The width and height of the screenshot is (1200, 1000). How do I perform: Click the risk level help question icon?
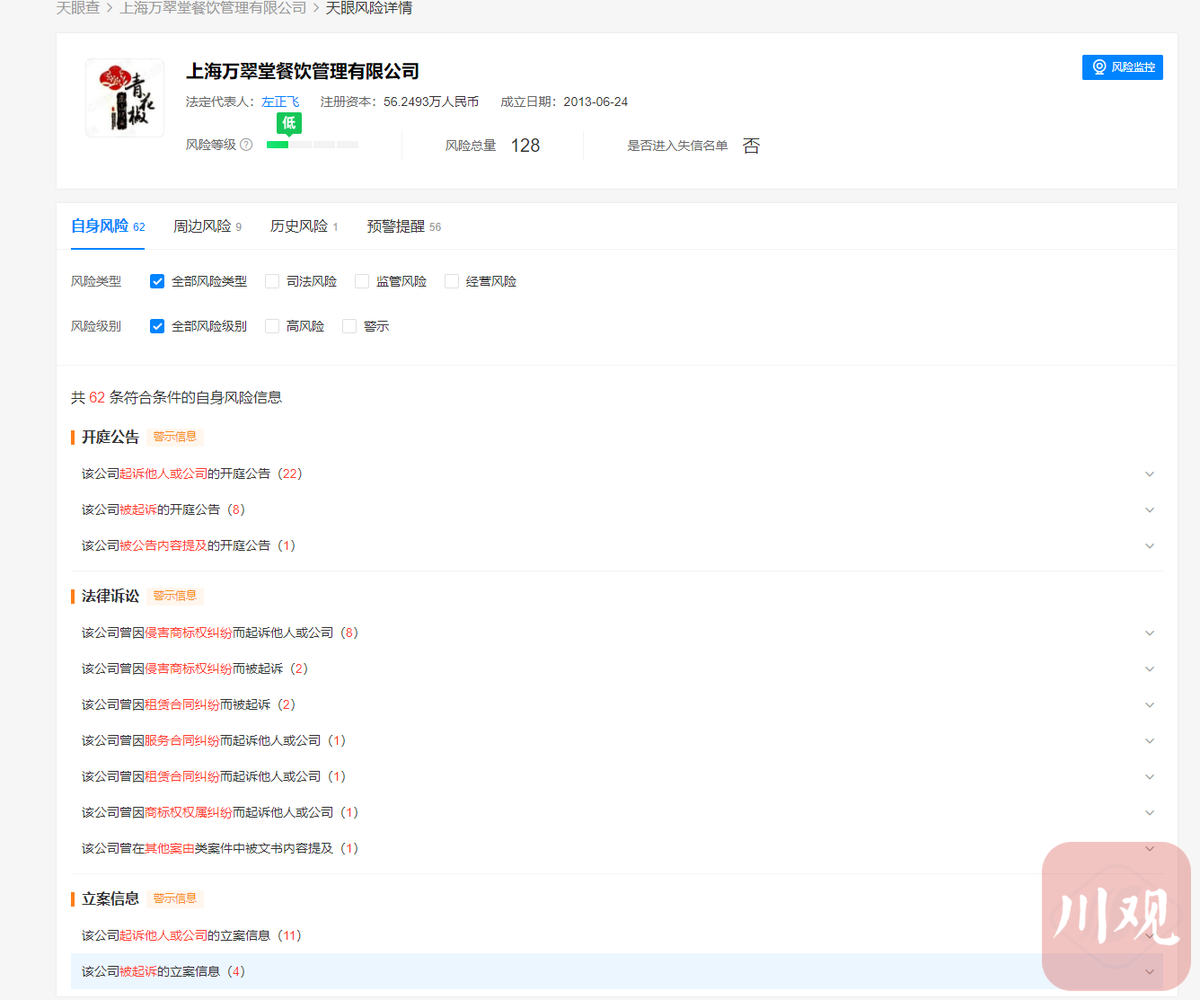point(246,145)
